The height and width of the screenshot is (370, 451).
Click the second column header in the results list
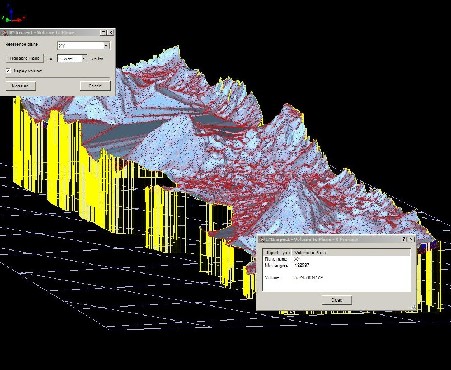coord(351,252)
